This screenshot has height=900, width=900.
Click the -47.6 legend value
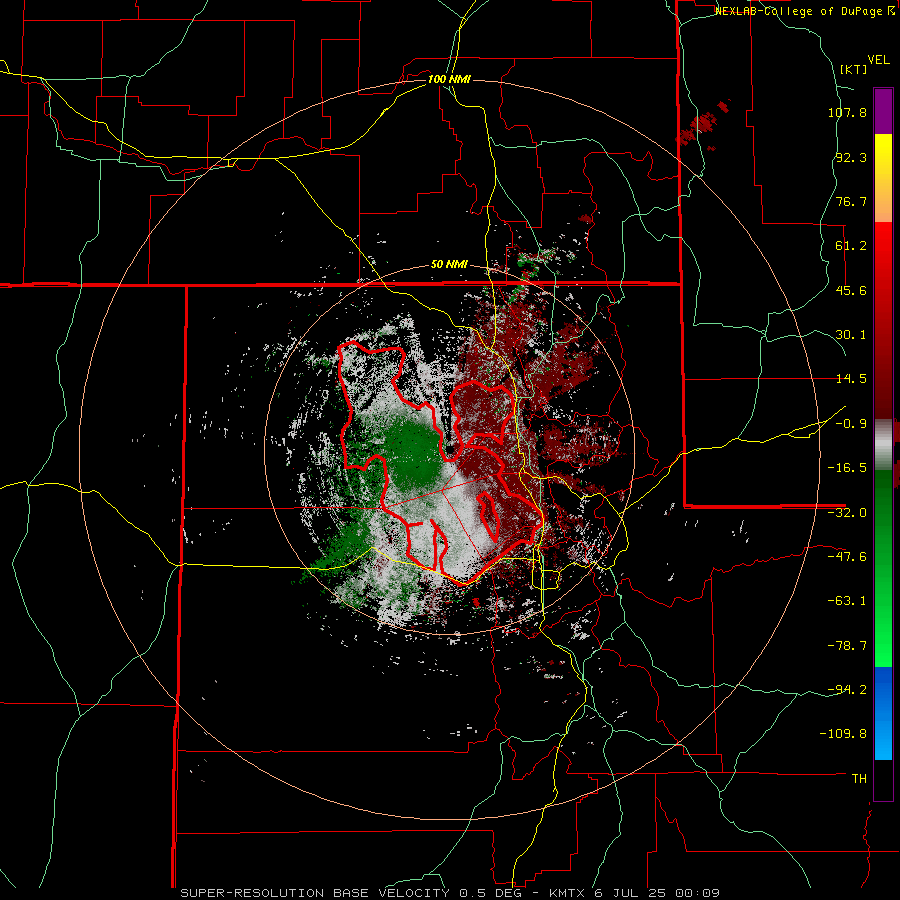(847, 557)
